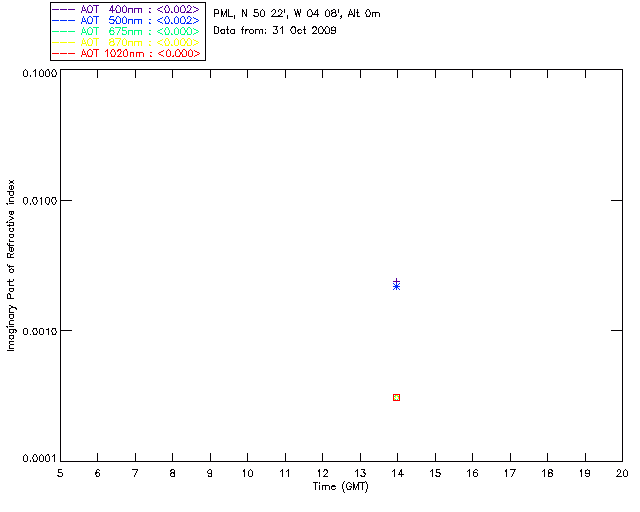This screenshot has height=512, width=640.
Task: Click the AOT 870nm legend entry
Action: (126, 42)
